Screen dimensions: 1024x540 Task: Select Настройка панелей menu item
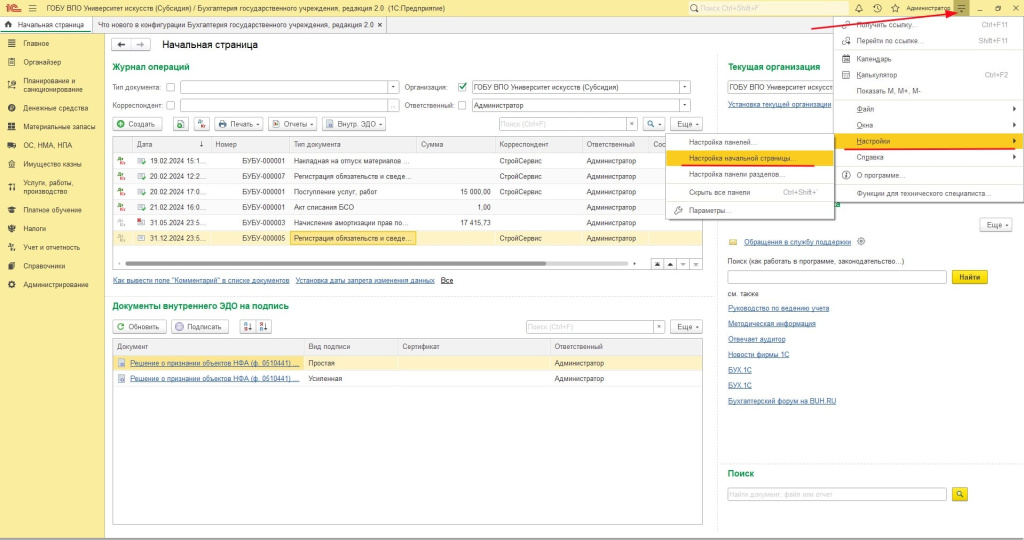pyautogui.click(x=750, y=142)
